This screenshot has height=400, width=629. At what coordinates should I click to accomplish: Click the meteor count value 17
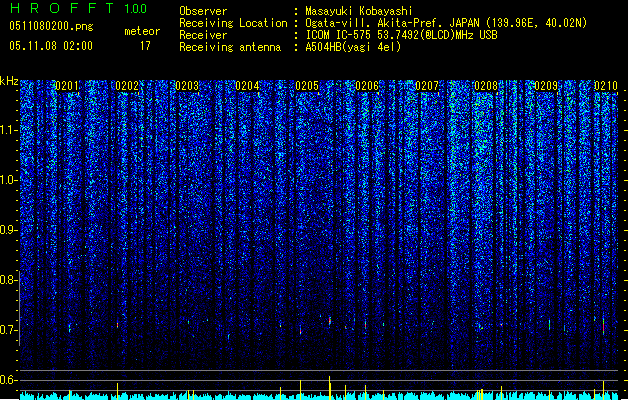coord(145,46)
